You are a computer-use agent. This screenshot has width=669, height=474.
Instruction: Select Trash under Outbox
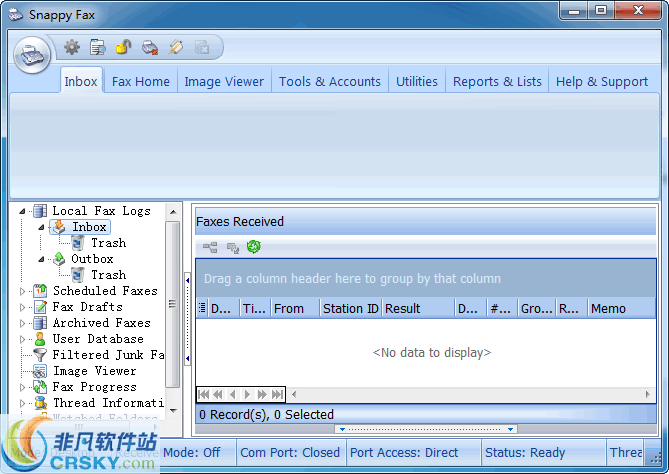point(108,275)
